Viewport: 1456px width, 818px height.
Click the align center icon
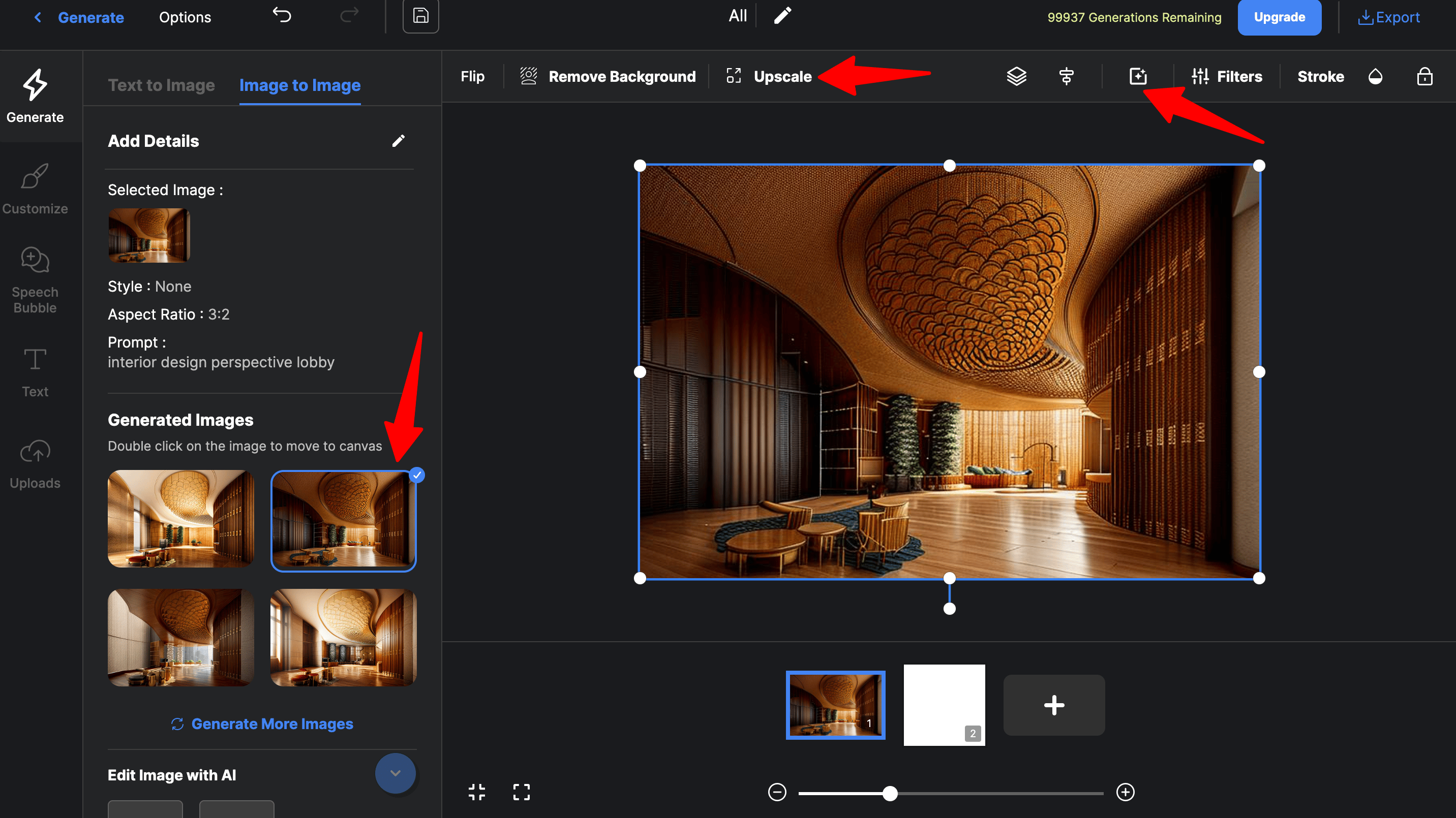point(1066,76)
